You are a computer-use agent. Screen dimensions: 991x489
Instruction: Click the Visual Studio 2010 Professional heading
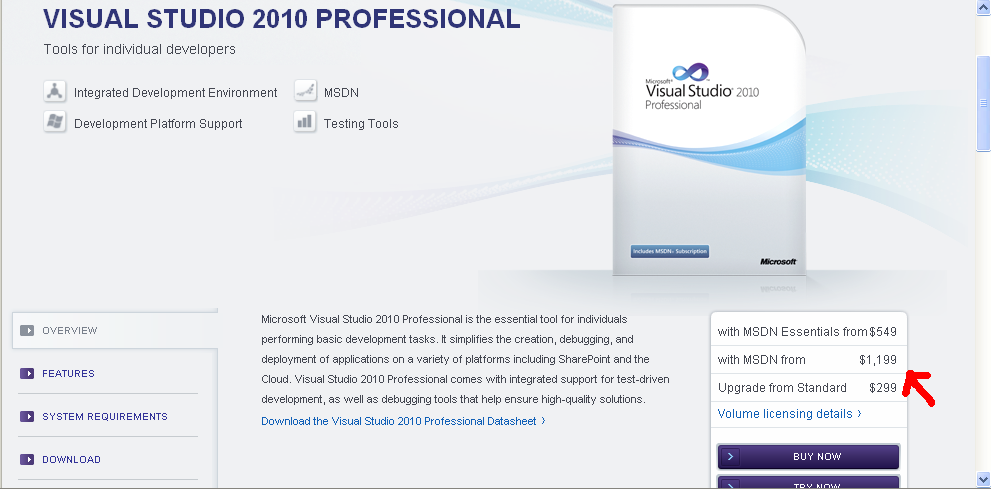tap(282, 19)
